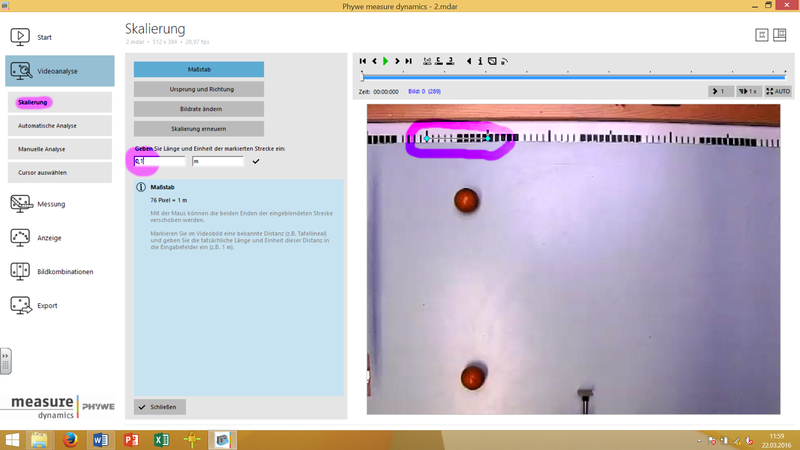Skip to the last video frame

click(x=408, y=61)
